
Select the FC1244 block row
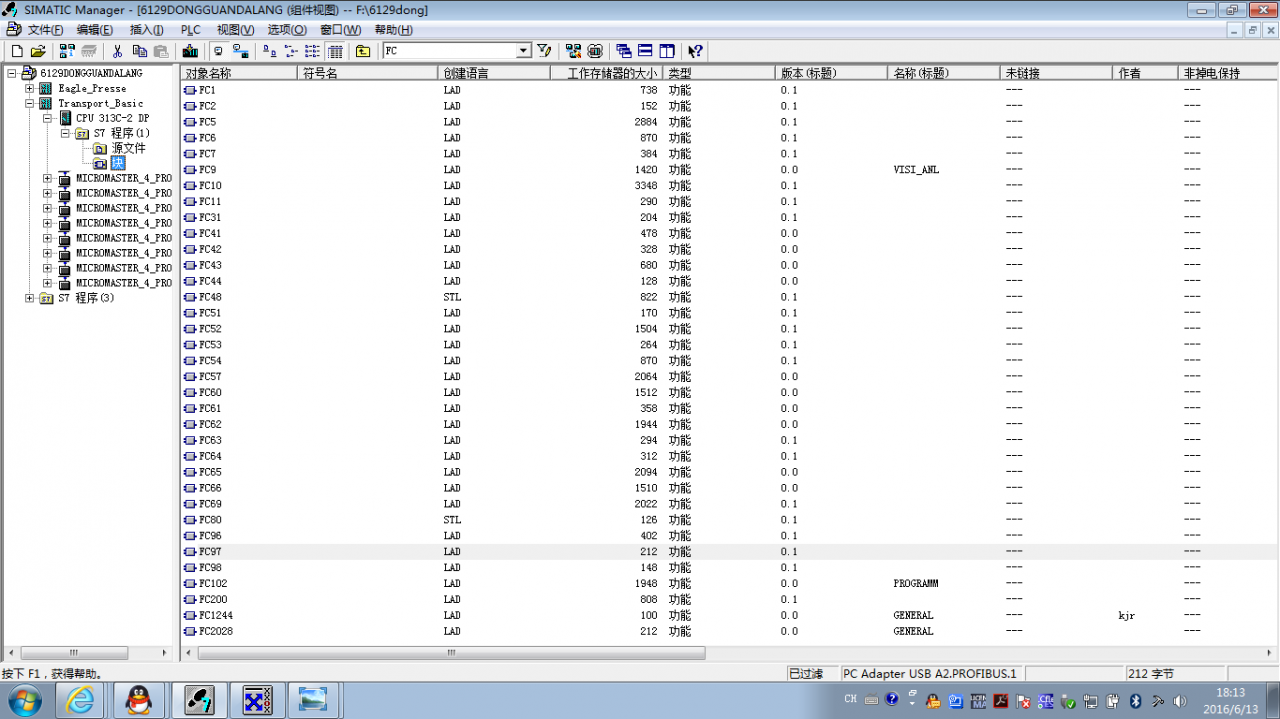730,615
